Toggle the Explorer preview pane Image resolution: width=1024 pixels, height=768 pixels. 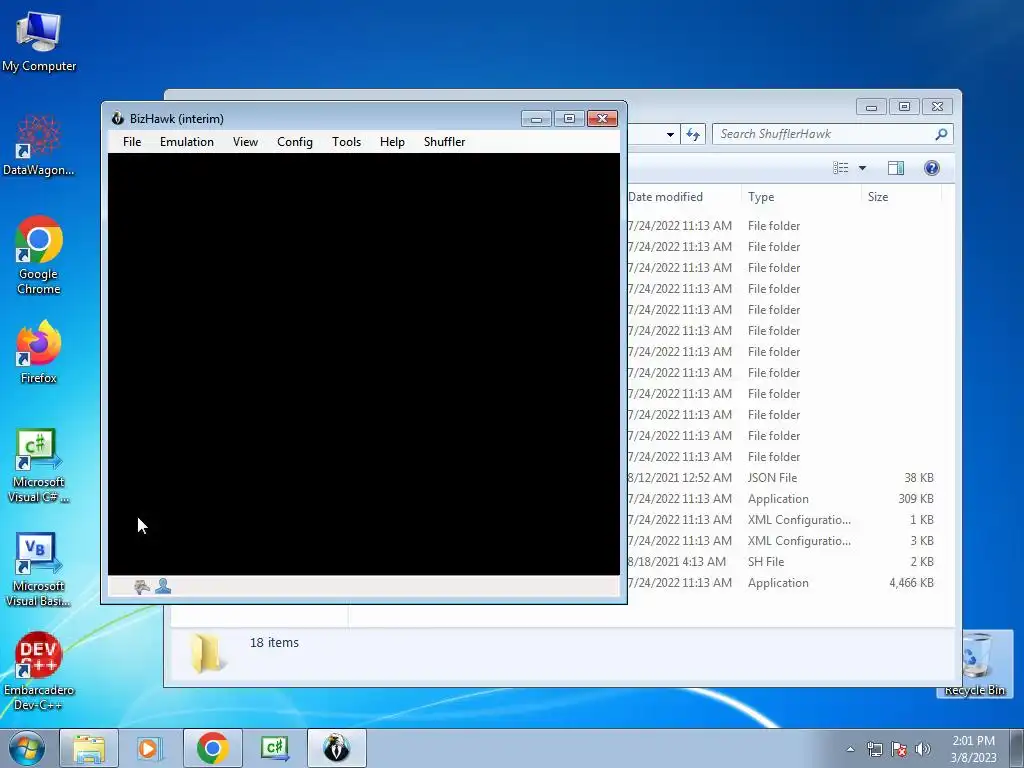[896, 168]
